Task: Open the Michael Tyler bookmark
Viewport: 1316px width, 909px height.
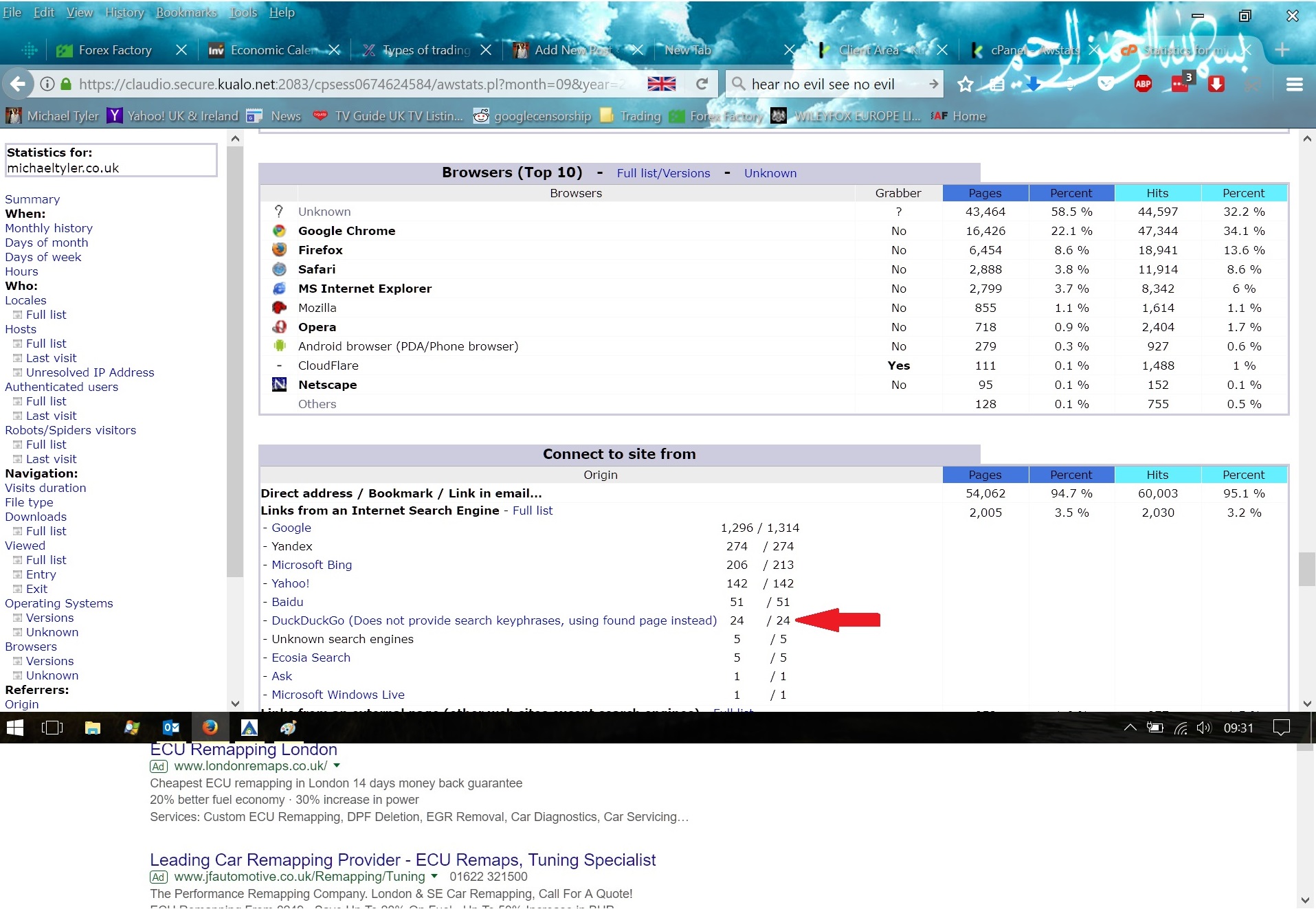Action: tap(54, 116)
